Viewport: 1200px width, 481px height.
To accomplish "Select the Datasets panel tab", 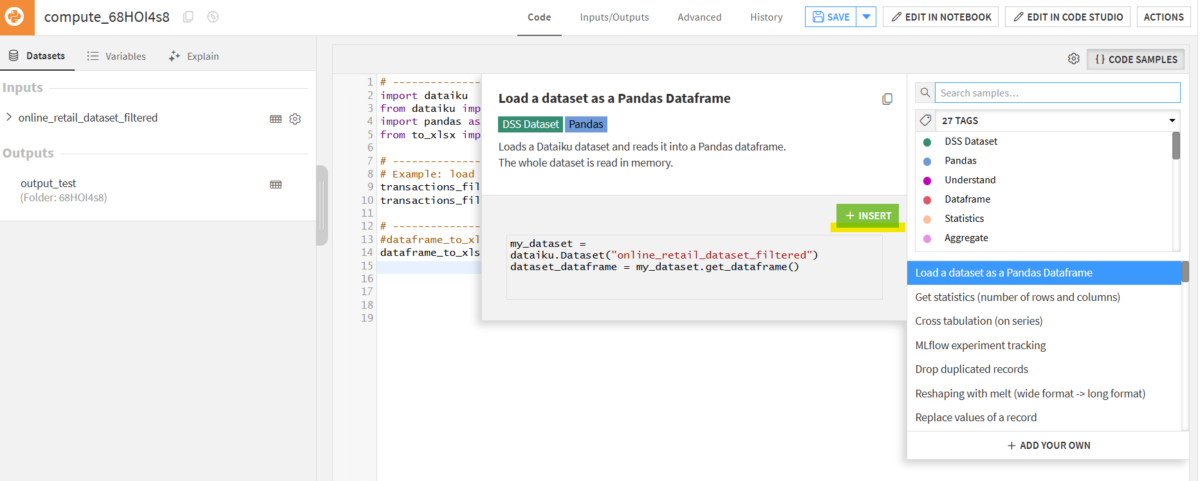I will [x=37, y=56].
